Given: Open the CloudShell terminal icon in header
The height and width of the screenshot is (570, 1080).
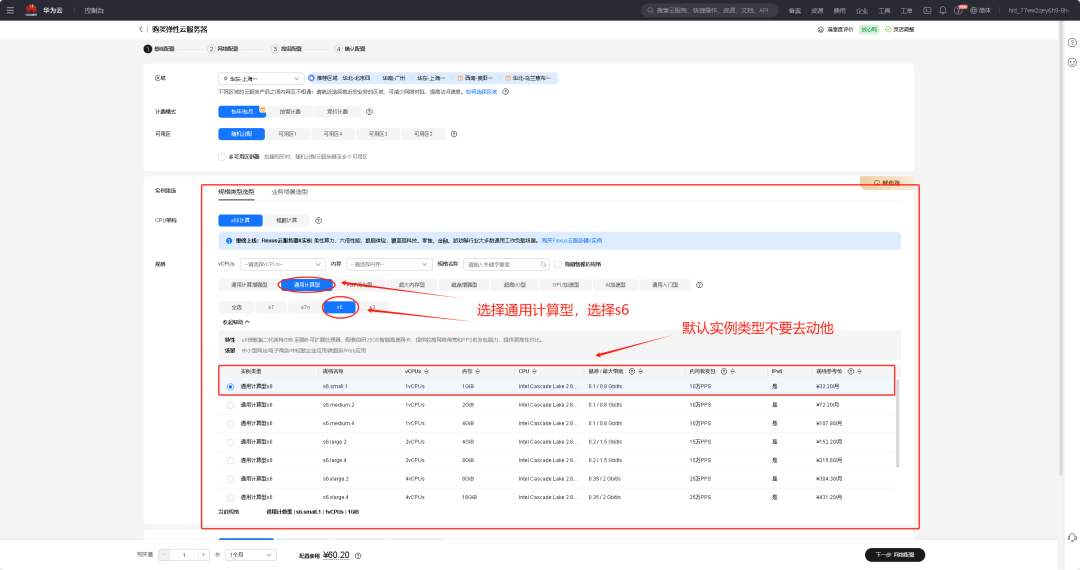Looking at the screenshot, I should click(927, 10).
